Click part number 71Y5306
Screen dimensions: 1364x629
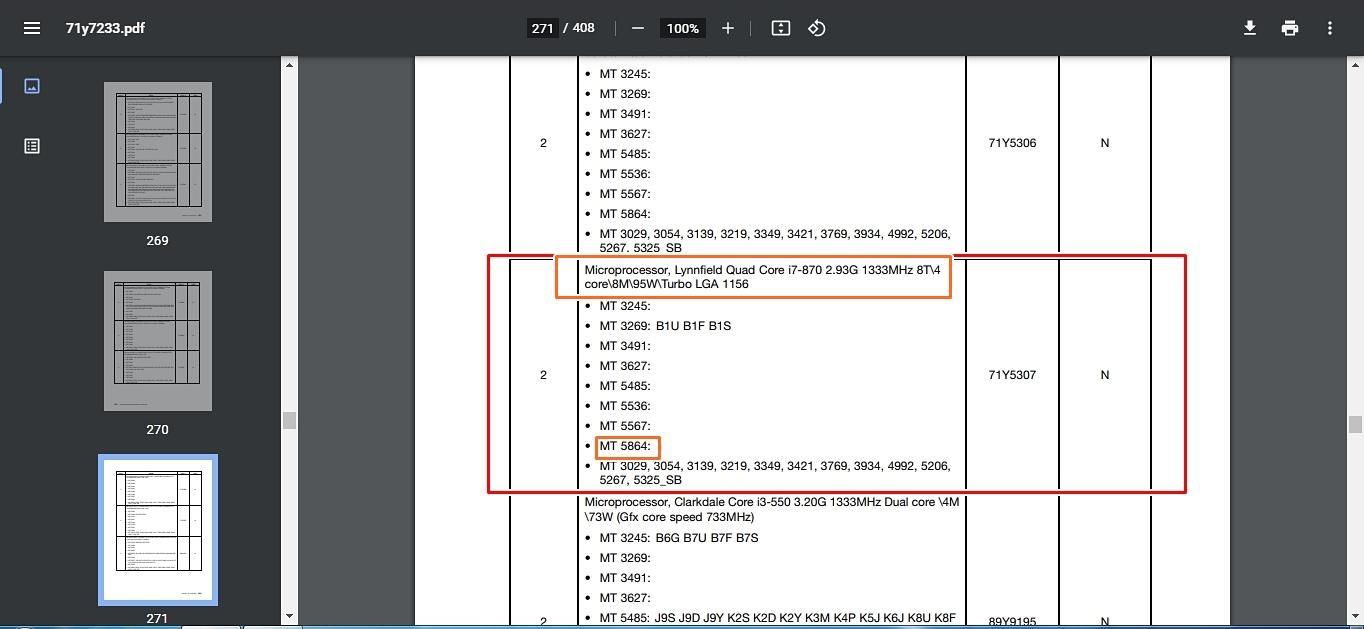pyautogui.click(x=1012, y=143)
